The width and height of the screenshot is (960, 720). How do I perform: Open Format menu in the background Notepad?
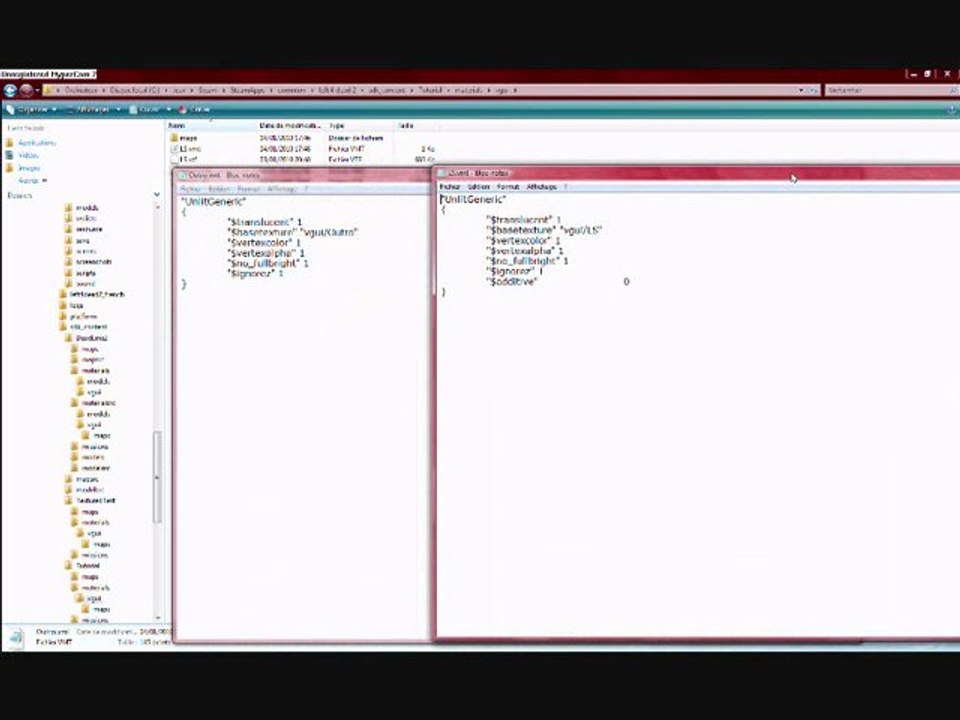[249, 189]
